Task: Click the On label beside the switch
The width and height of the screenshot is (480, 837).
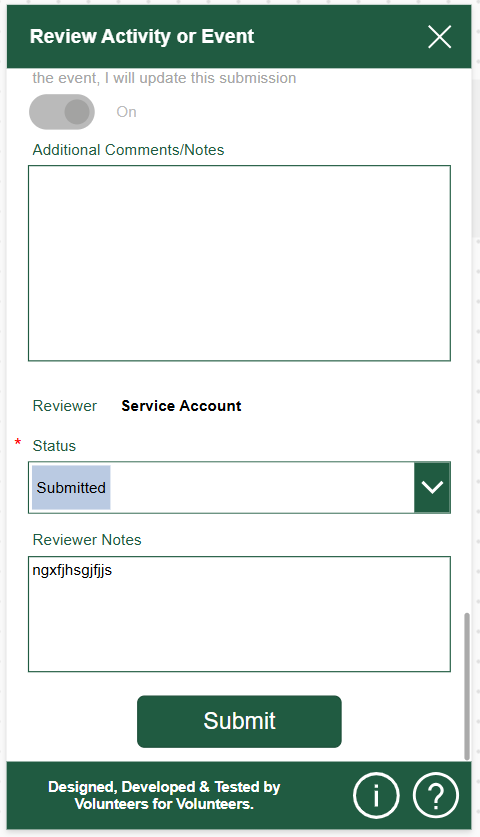Action: [x=127, y=112]
